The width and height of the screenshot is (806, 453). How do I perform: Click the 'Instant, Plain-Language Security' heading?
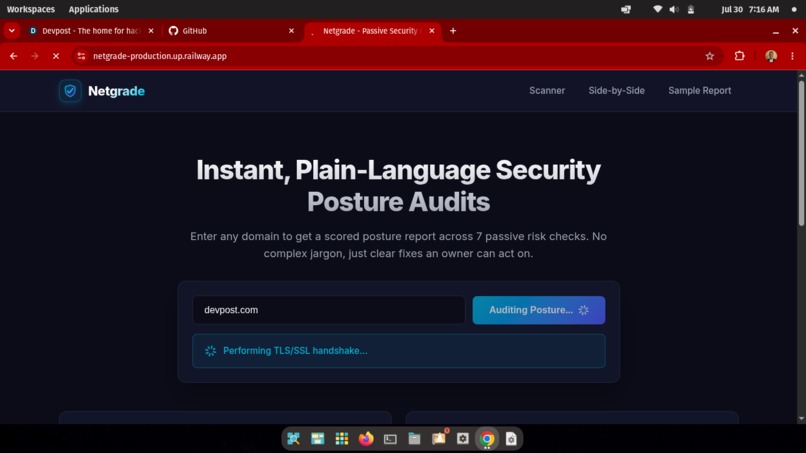(x=398, y=170)
